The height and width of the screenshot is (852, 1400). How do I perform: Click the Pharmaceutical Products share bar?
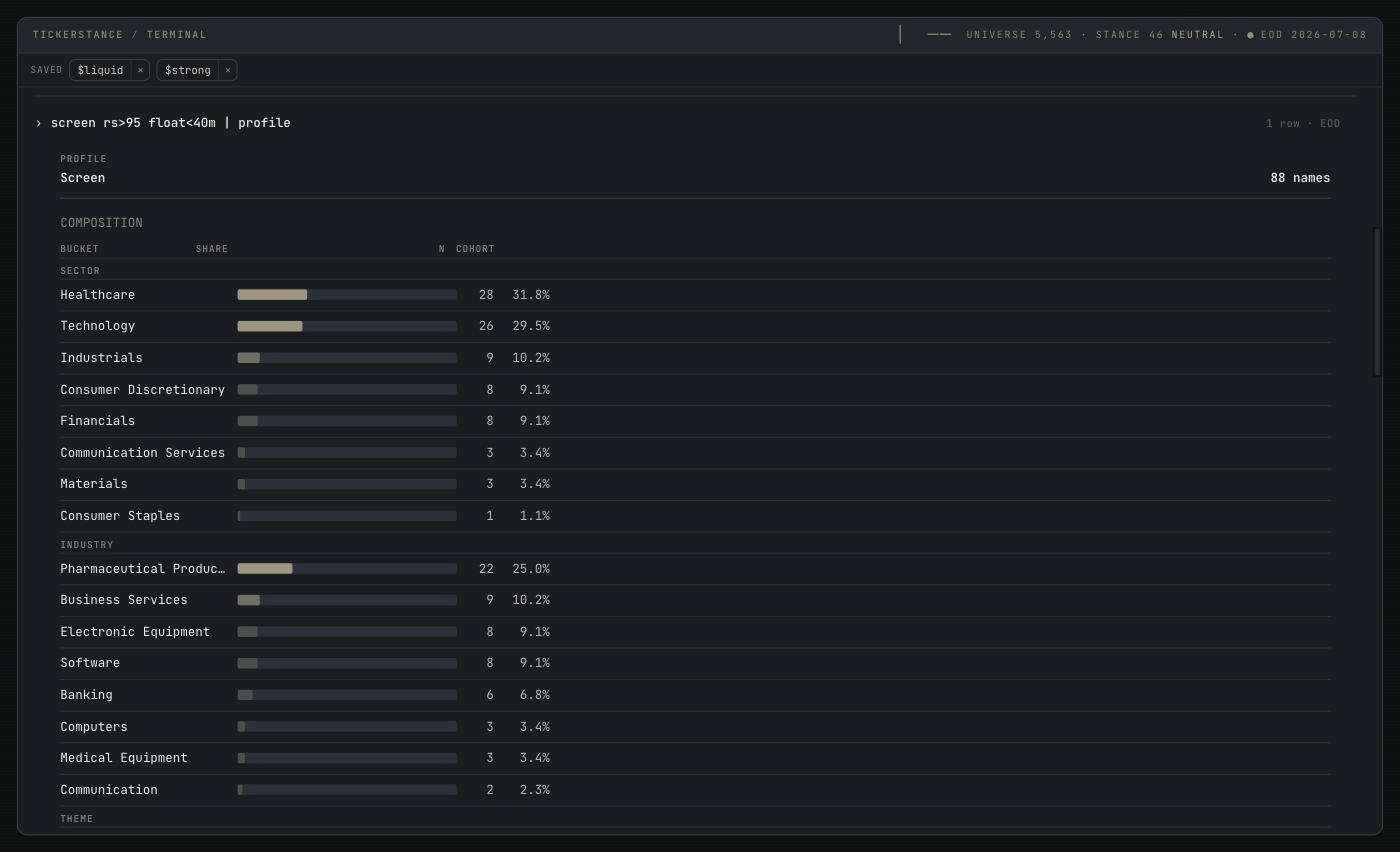point(347,569)
